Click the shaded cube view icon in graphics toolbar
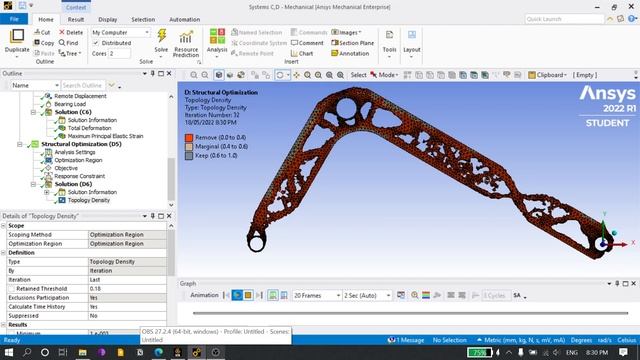640x360 pixels. (219, 75)
